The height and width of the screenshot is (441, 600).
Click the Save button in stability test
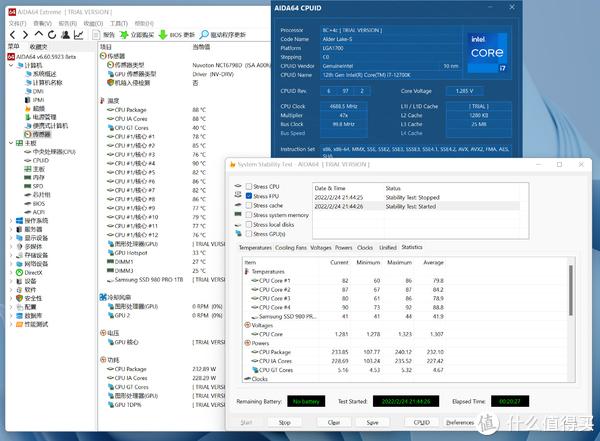(372, 422)
